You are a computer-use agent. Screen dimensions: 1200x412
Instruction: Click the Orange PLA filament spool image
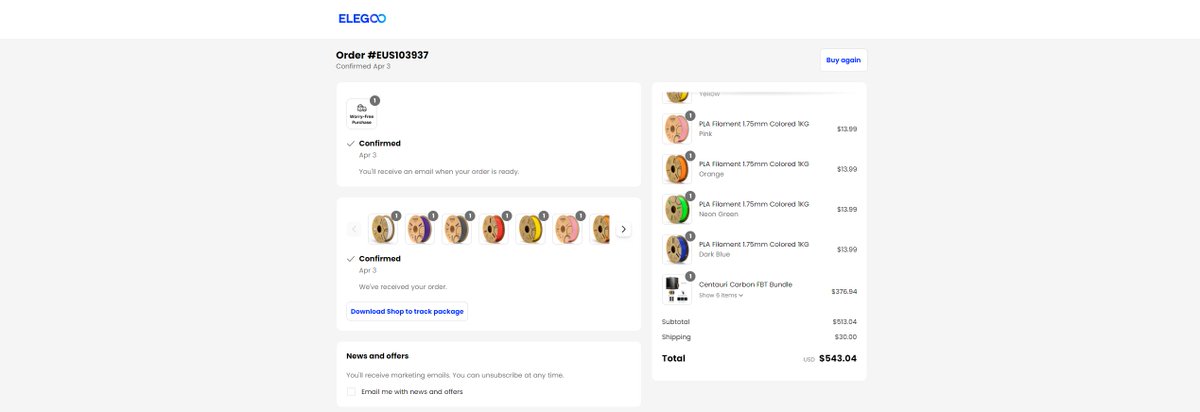677,169
